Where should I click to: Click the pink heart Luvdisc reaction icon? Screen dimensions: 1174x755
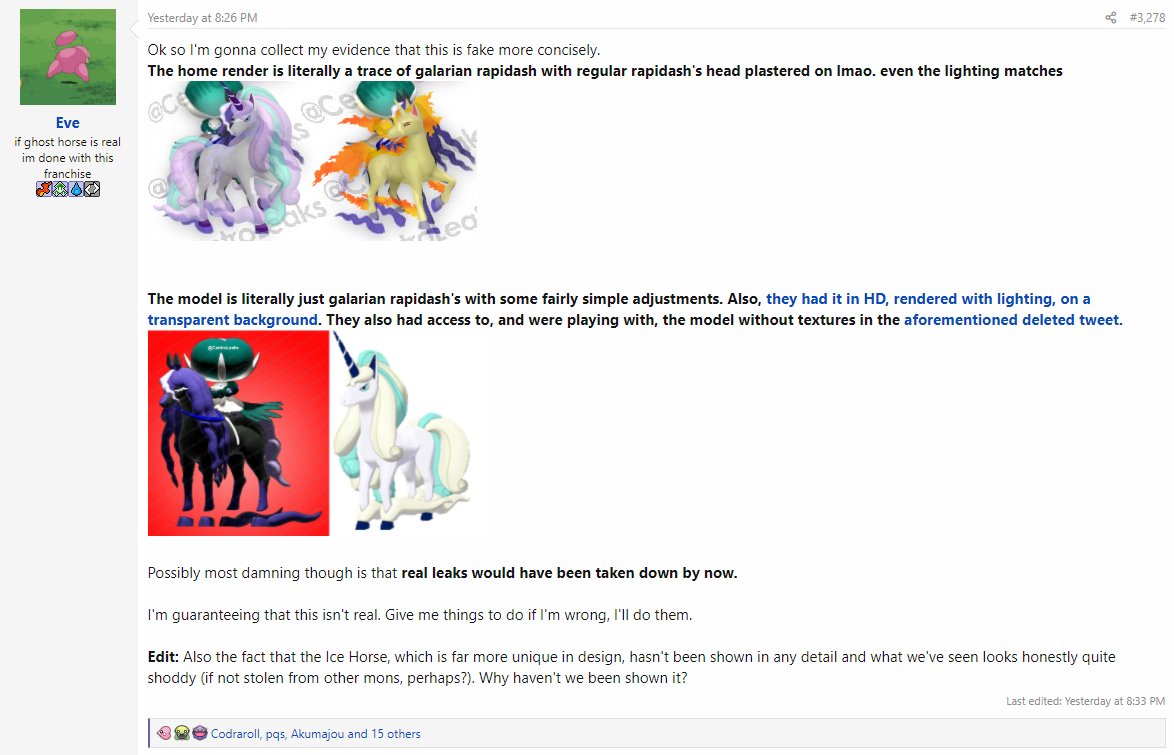click(164, 733)
